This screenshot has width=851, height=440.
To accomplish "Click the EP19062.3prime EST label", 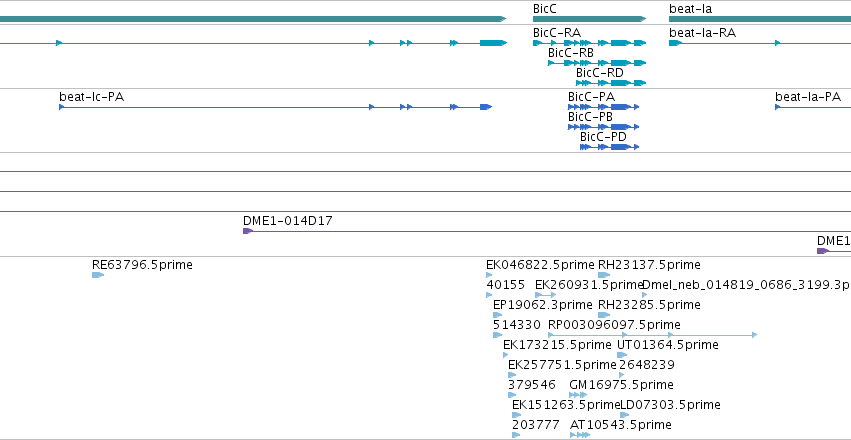I will pyautogui.click(x=543, y=304).
